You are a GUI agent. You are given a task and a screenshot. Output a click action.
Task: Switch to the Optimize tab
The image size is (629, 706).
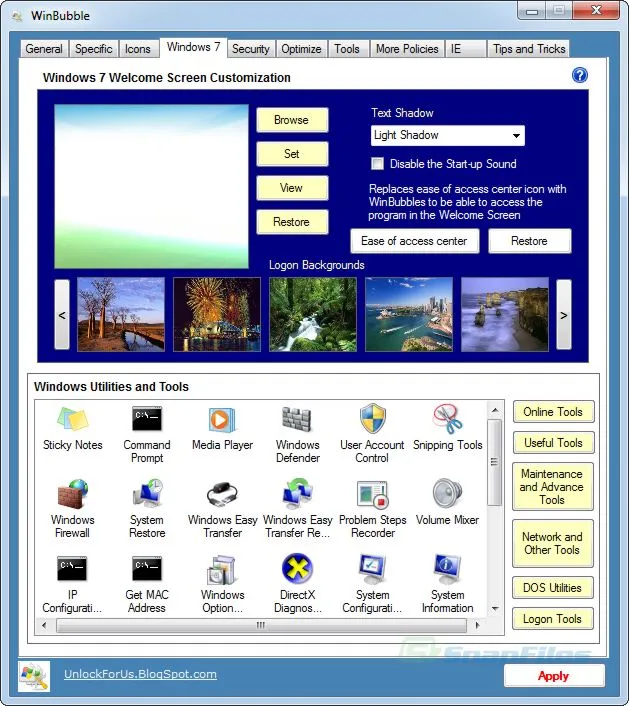click(301, 49)
